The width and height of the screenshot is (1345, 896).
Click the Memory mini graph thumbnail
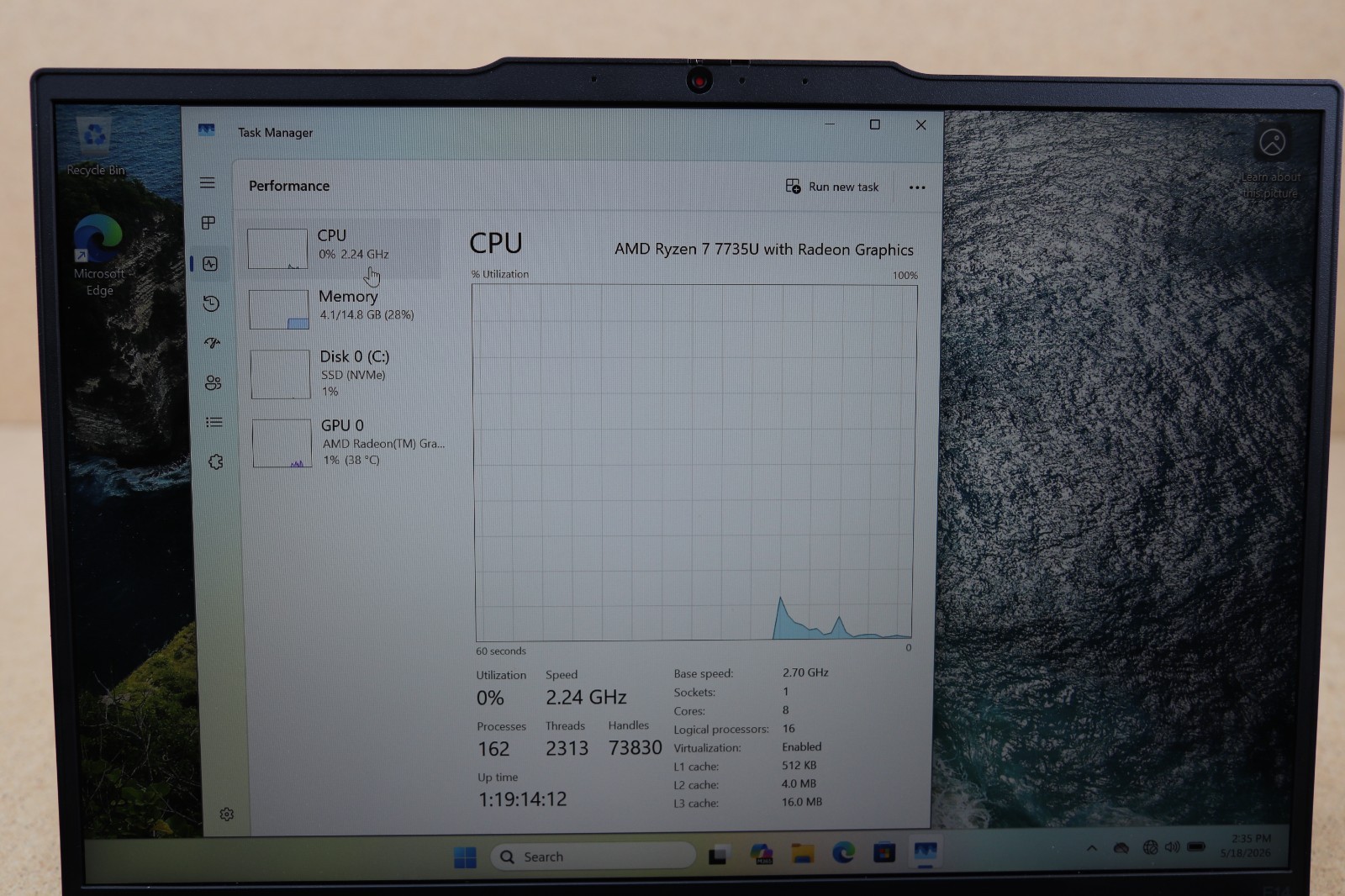279,309
